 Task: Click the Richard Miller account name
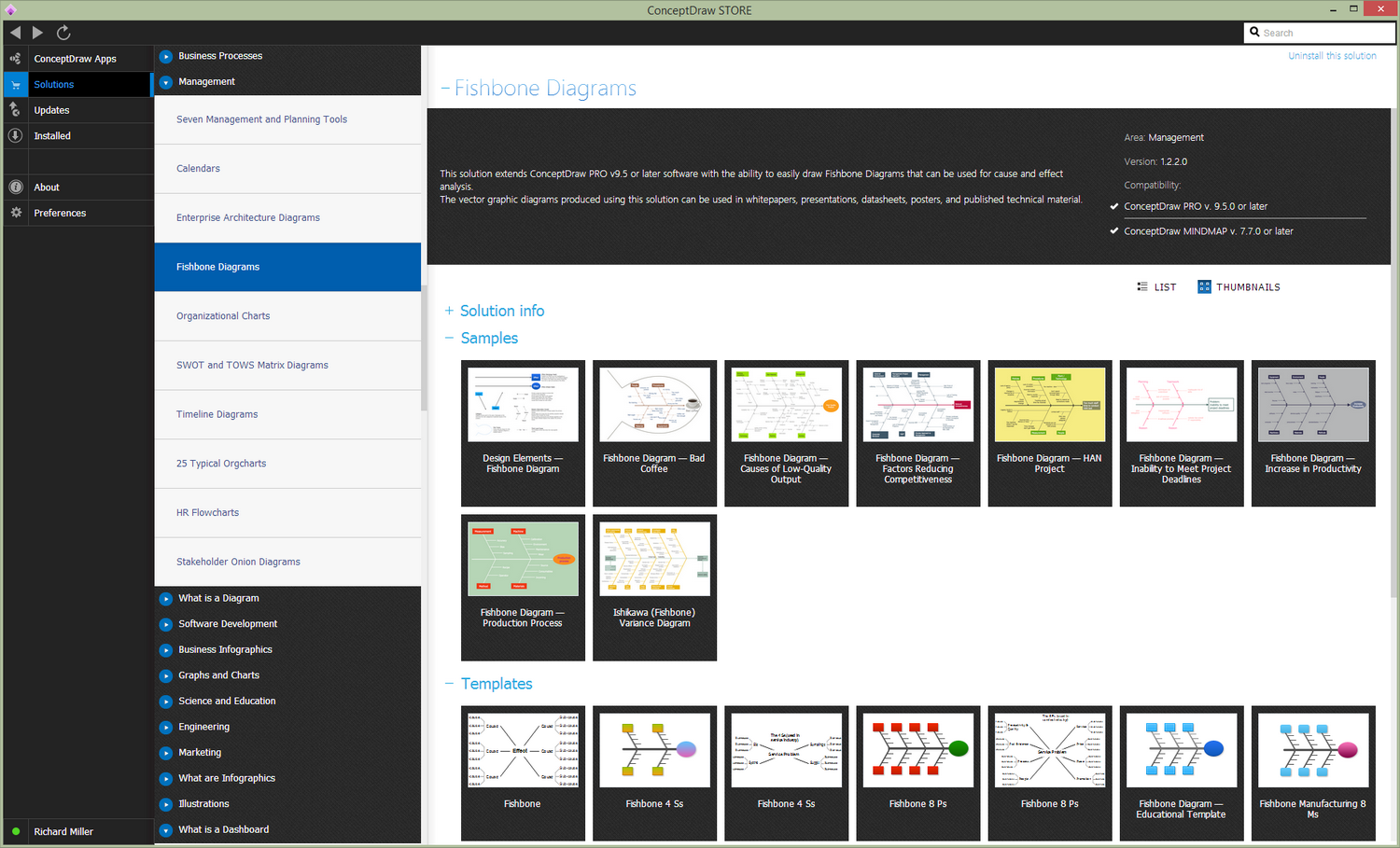63,831
